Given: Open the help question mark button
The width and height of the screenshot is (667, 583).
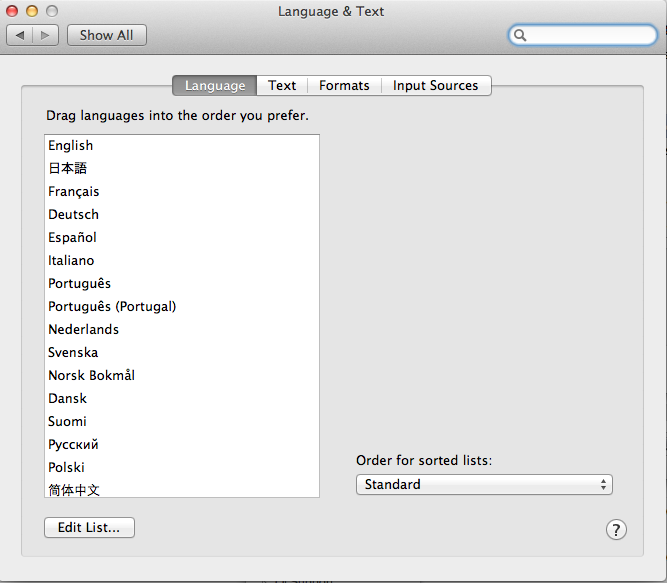Looking at the screenshot, I should tap(616, 530).
